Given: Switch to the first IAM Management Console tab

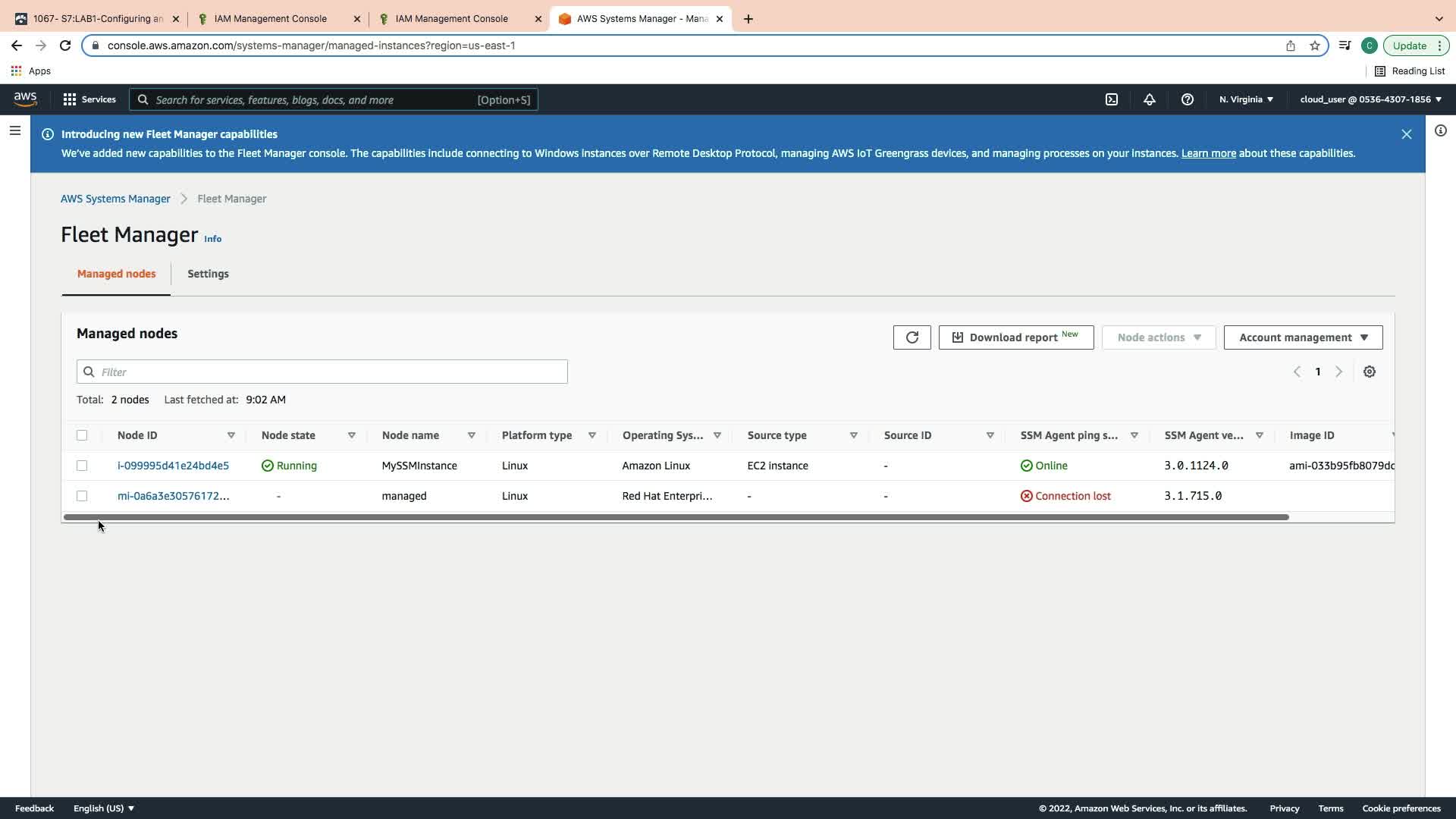Looking at the screenshot, I should tap(271, 19).
